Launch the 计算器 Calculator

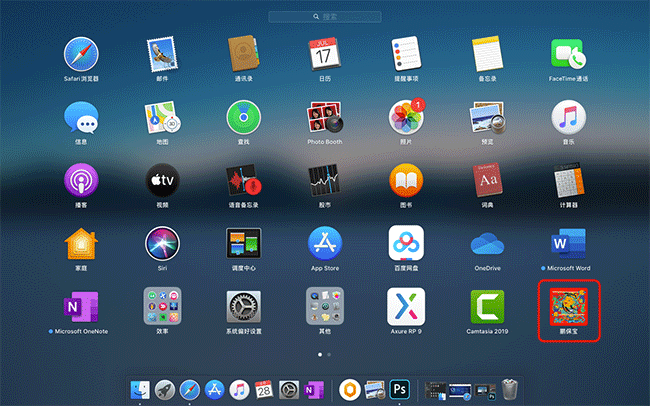click(x=568, y=180)
